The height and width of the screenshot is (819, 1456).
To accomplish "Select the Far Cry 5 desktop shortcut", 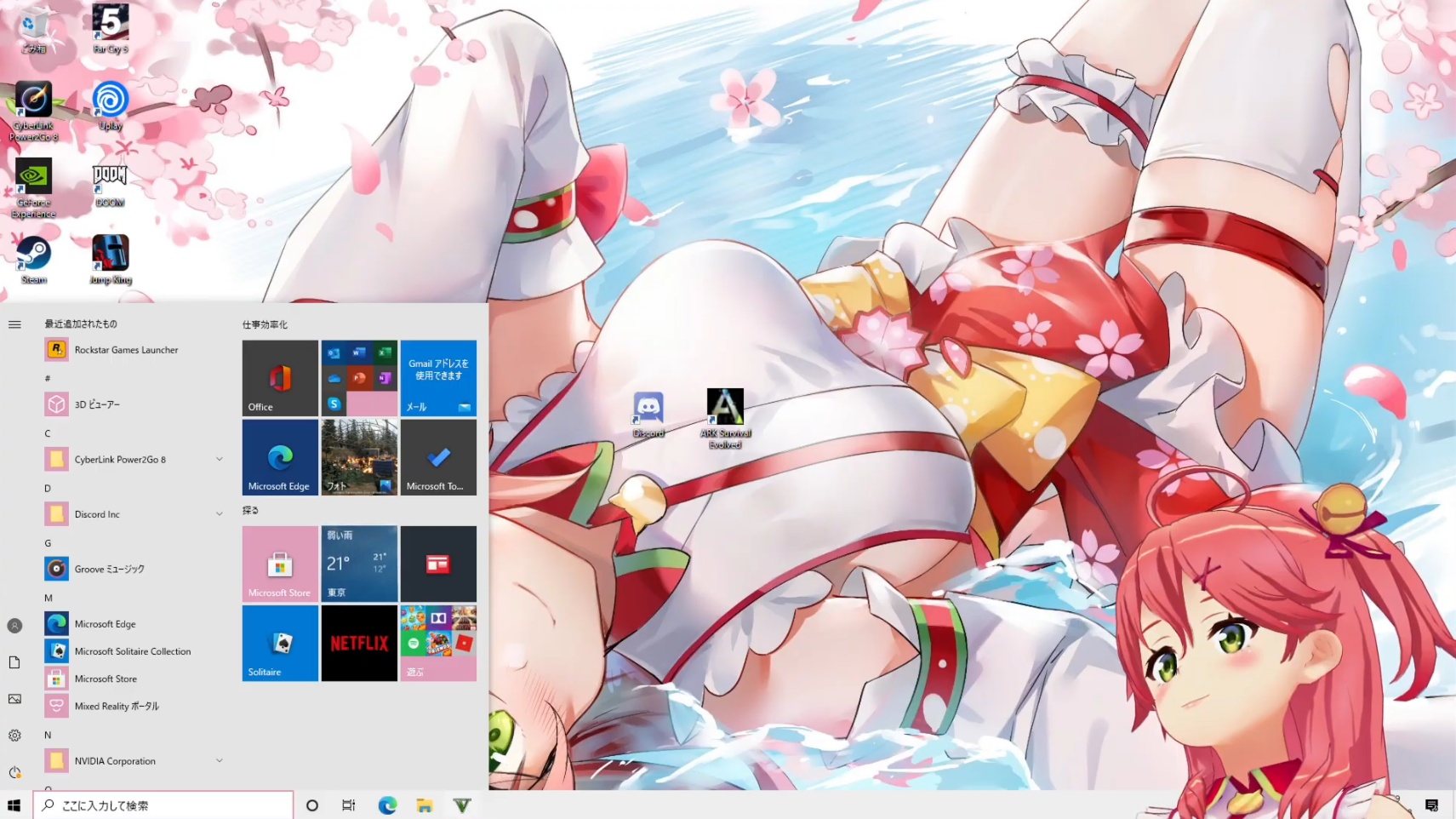I will tap(111, 30).
